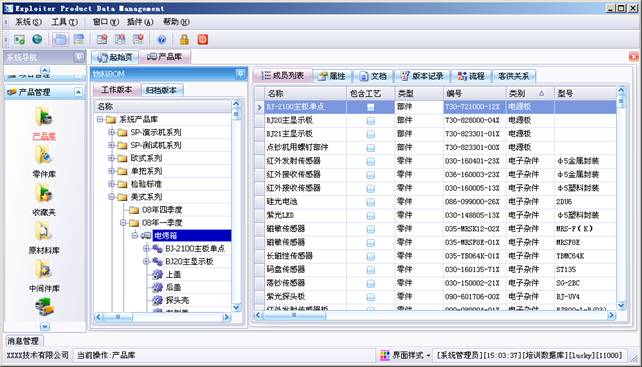Click the first toolbar icon with green dot

pos(19,39)
